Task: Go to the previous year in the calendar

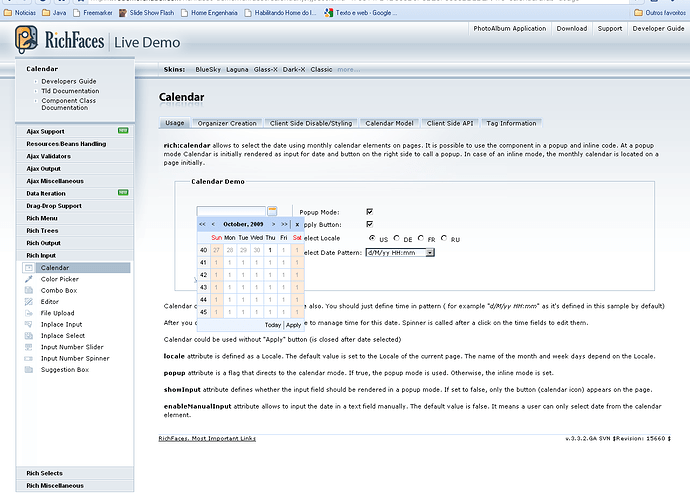Action: [202, 224]
